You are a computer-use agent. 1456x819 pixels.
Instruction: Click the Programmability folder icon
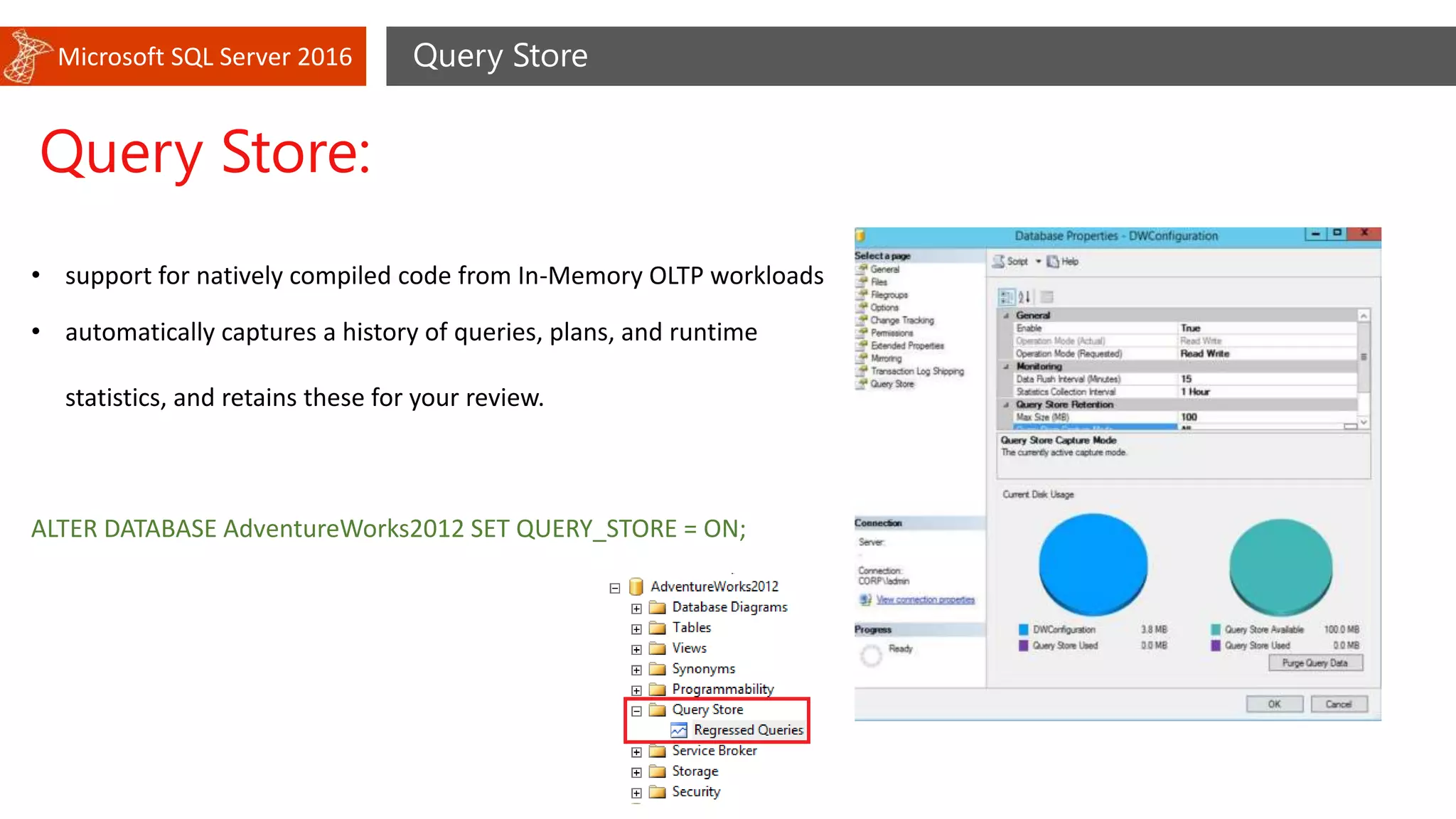point(658,690)
